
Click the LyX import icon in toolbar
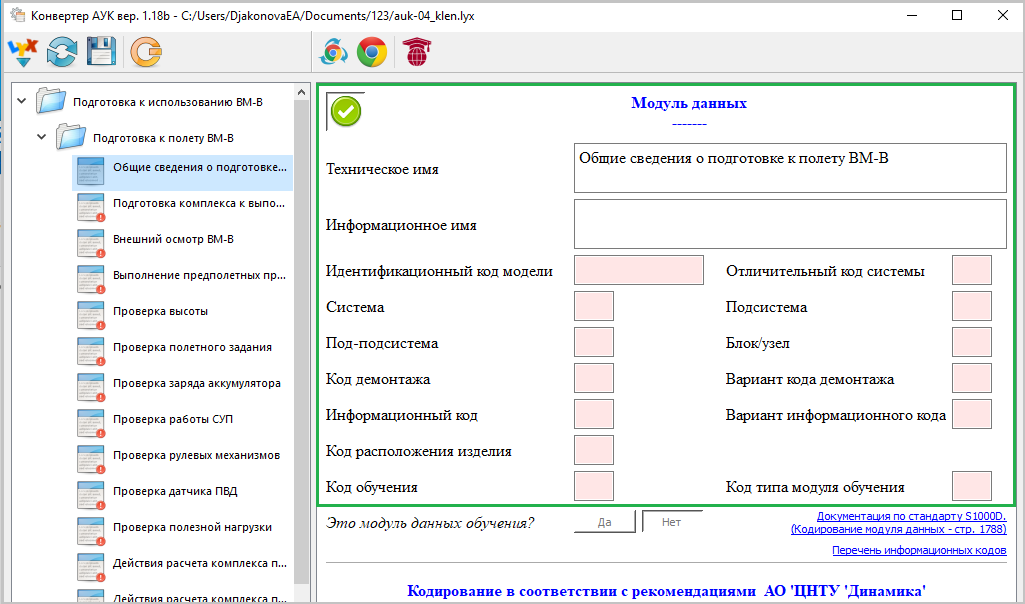(x=22, y=51)
